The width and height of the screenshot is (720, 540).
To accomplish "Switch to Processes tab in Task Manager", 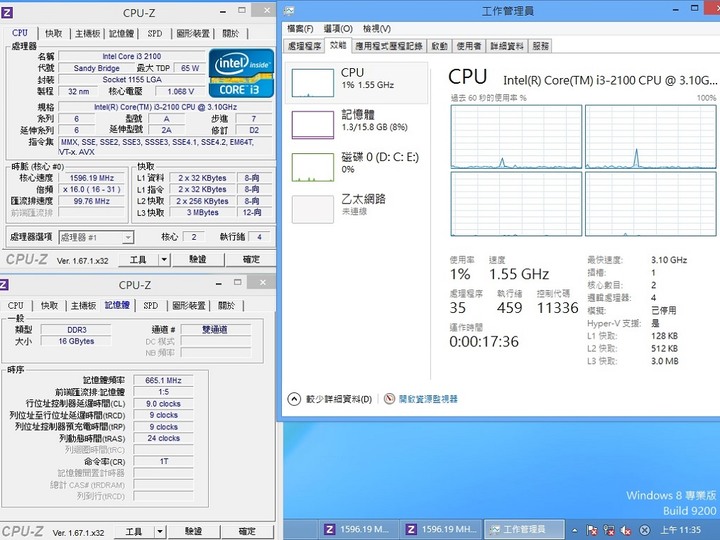I will coord(304,46).
